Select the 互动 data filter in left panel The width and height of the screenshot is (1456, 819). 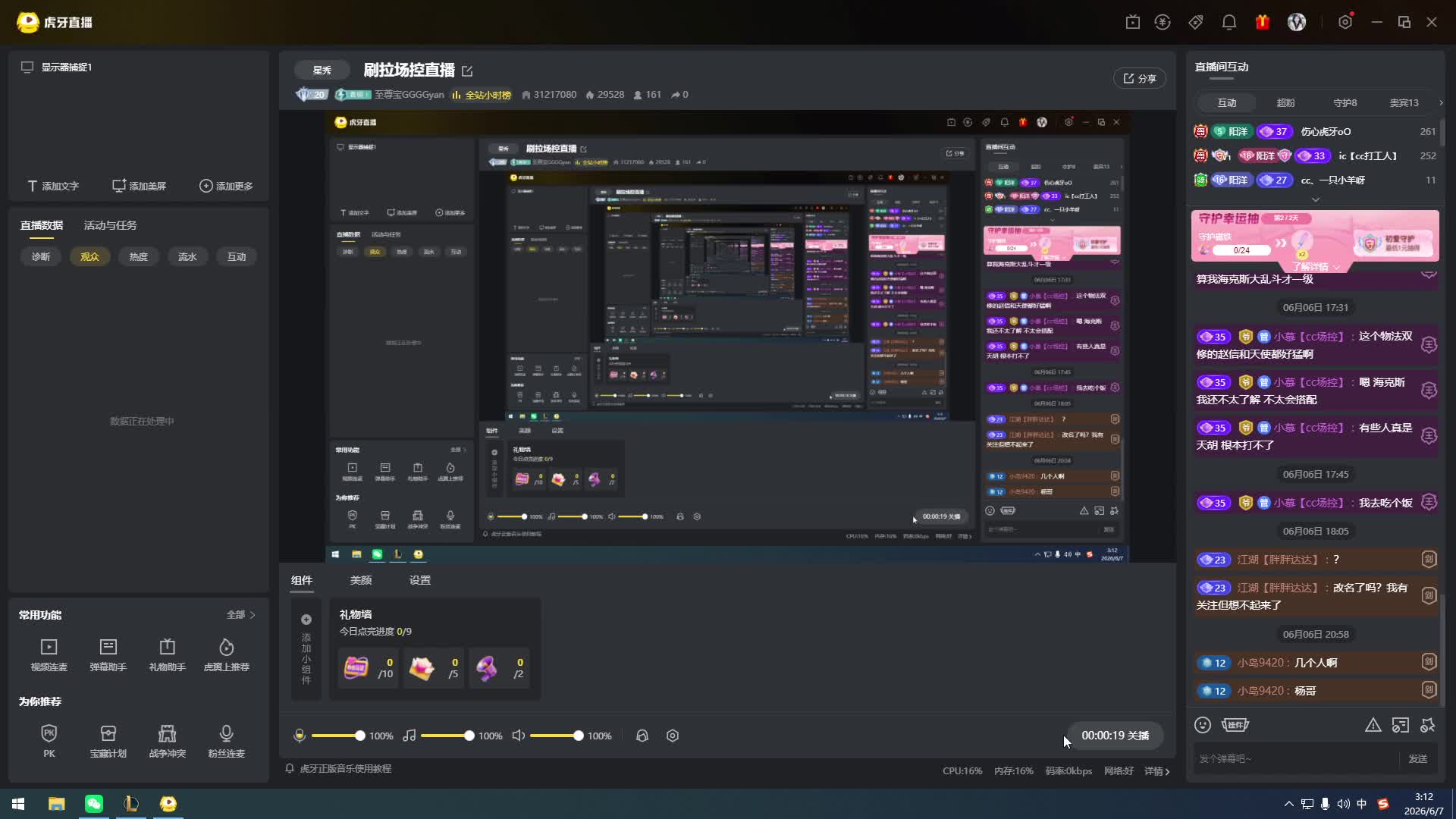tap(237, 256)
